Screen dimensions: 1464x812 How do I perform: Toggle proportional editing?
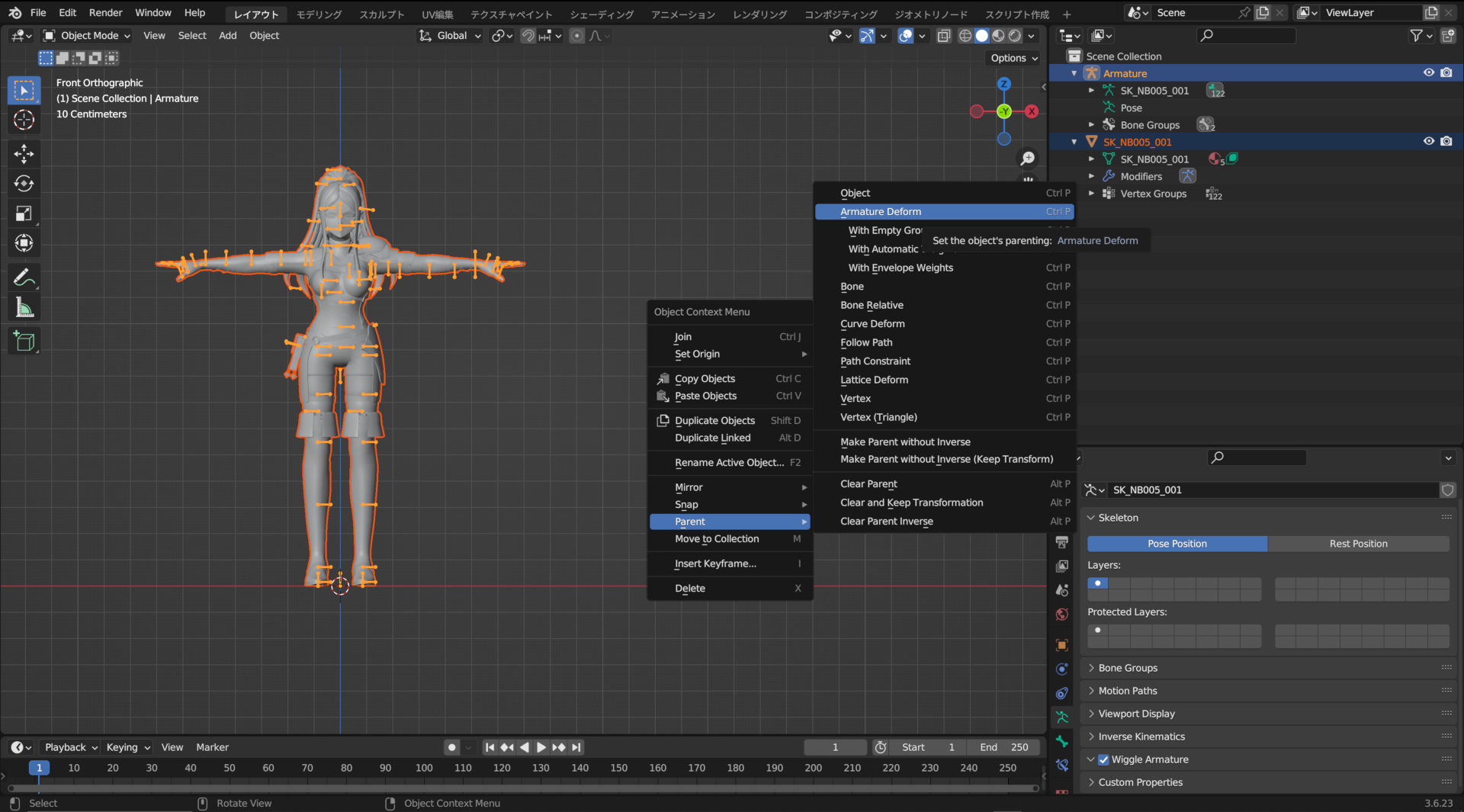[x=577, y=36]
